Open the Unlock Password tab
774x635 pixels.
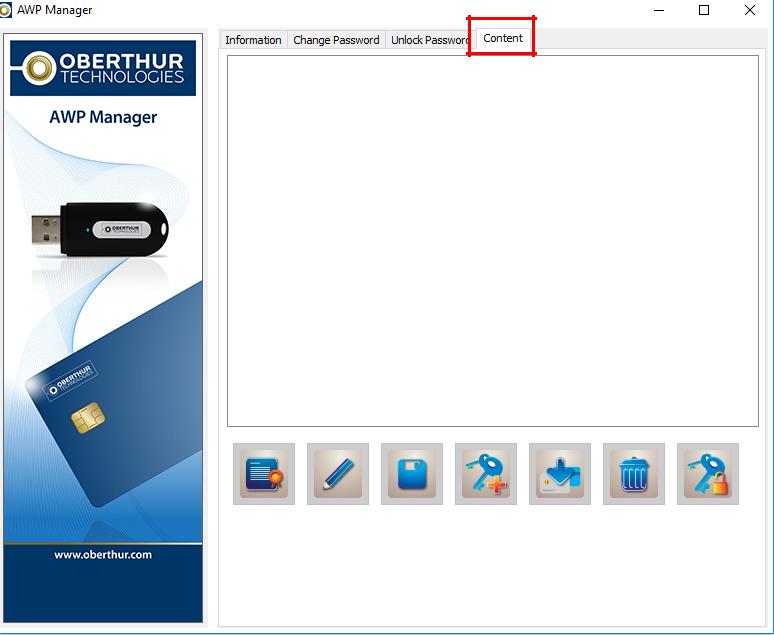(x=428, y=40)
